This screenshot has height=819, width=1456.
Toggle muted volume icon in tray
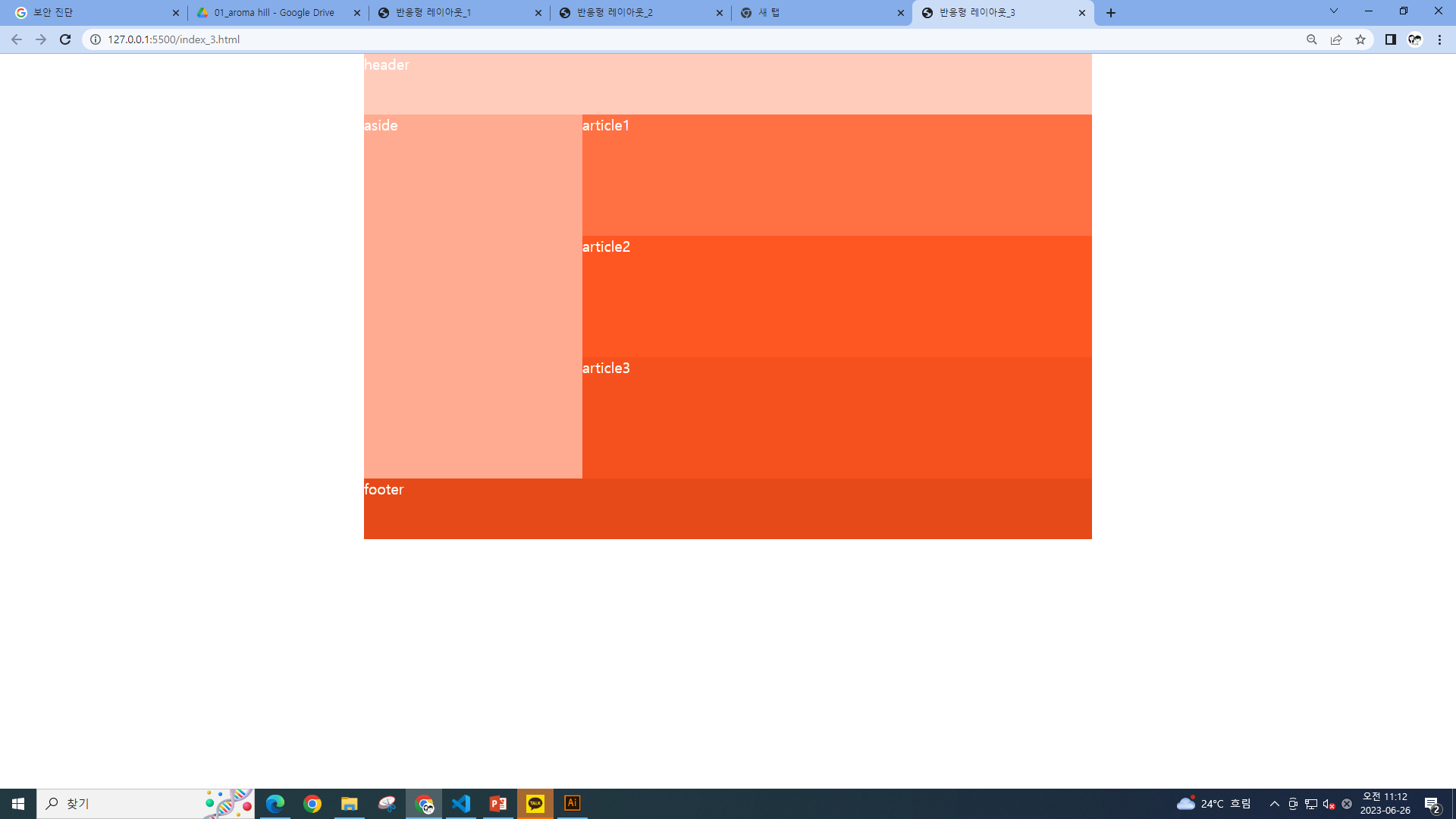[1329, 804]
